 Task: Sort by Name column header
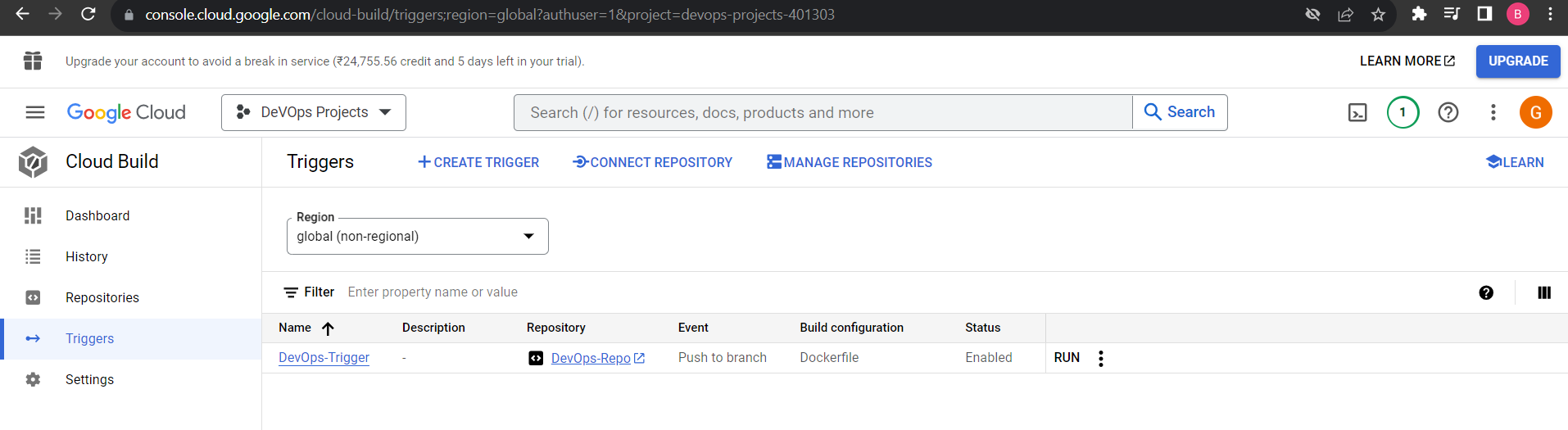point(306,328)
